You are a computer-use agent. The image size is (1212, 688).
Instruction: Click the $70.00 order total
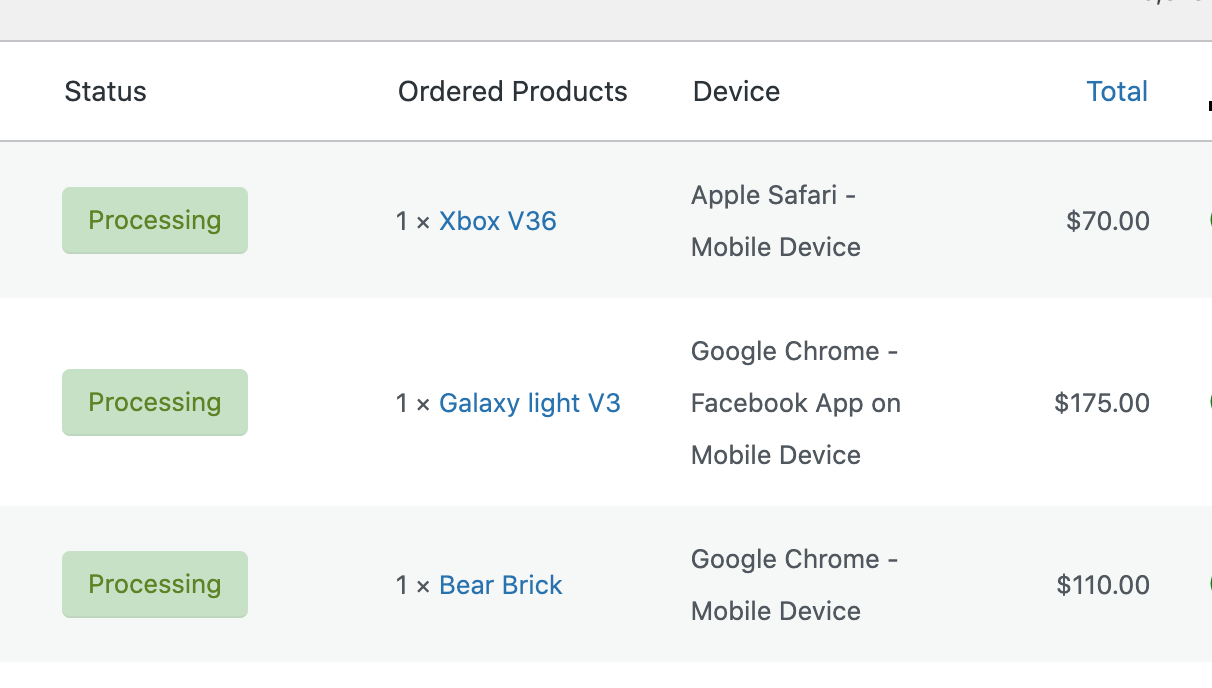tap(1108, 221)
